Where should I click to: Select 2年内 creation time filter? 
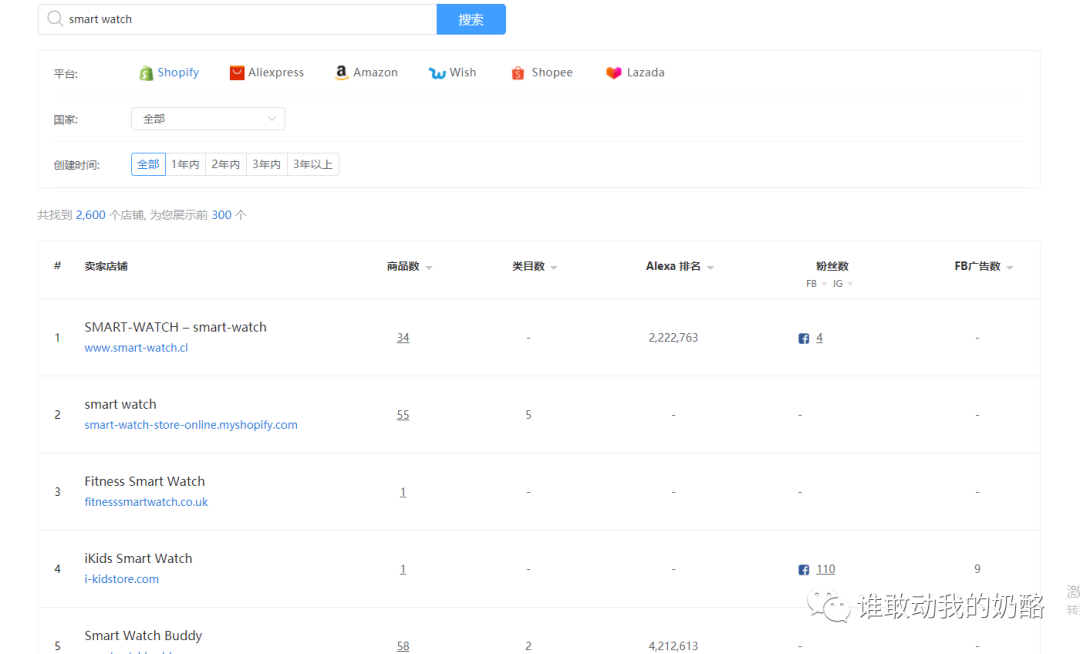point(226,164)
